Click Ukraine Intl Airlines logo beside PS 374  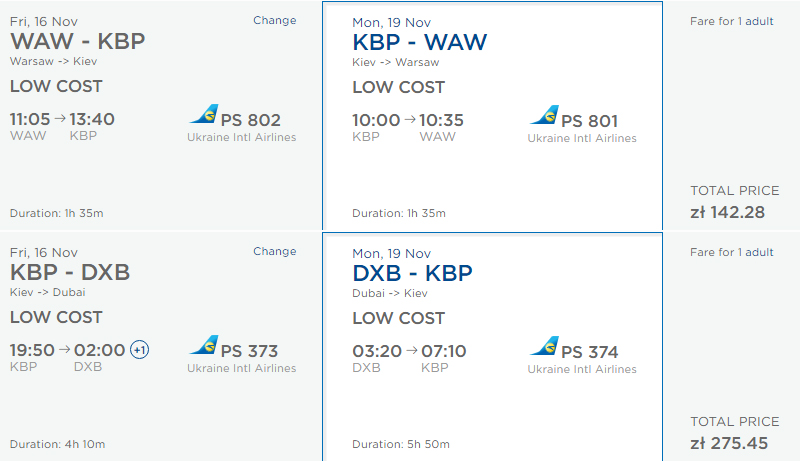544,346
